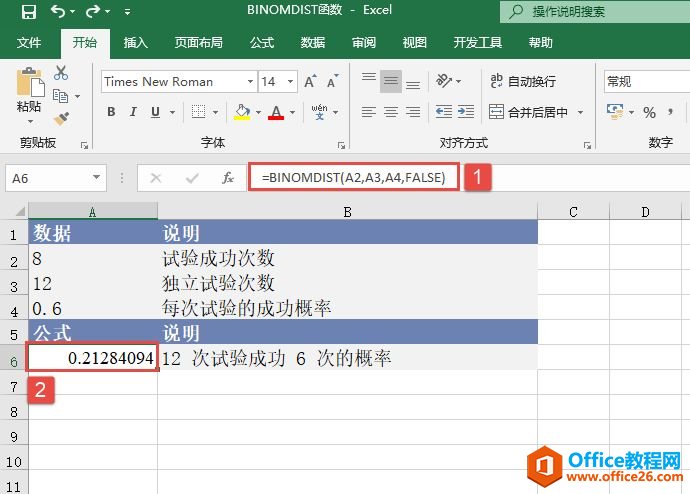Select cell A6 containing 0.21284094
Viewport: 690px width, 494px height.
(93, 358)
